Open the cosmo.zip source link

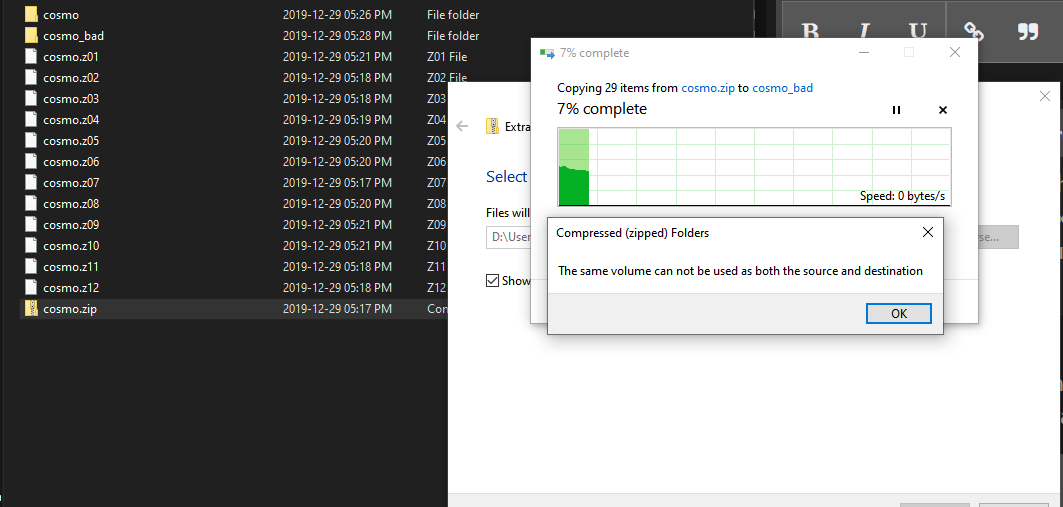coord(708,87)
